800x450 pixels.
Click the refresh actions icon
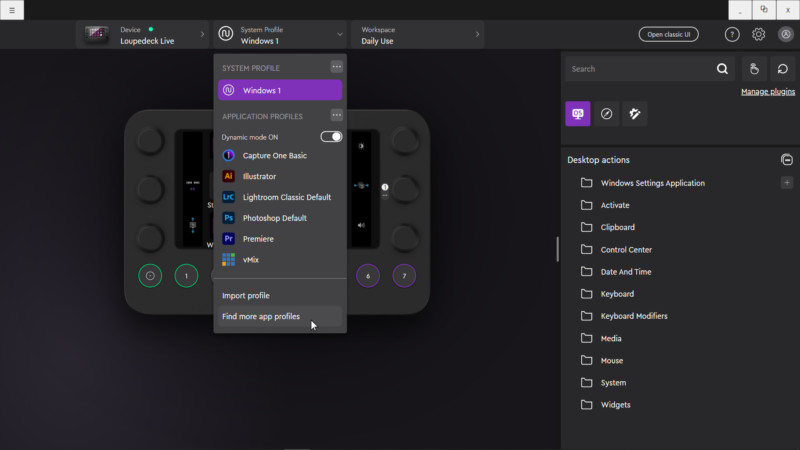pos(783,69)
